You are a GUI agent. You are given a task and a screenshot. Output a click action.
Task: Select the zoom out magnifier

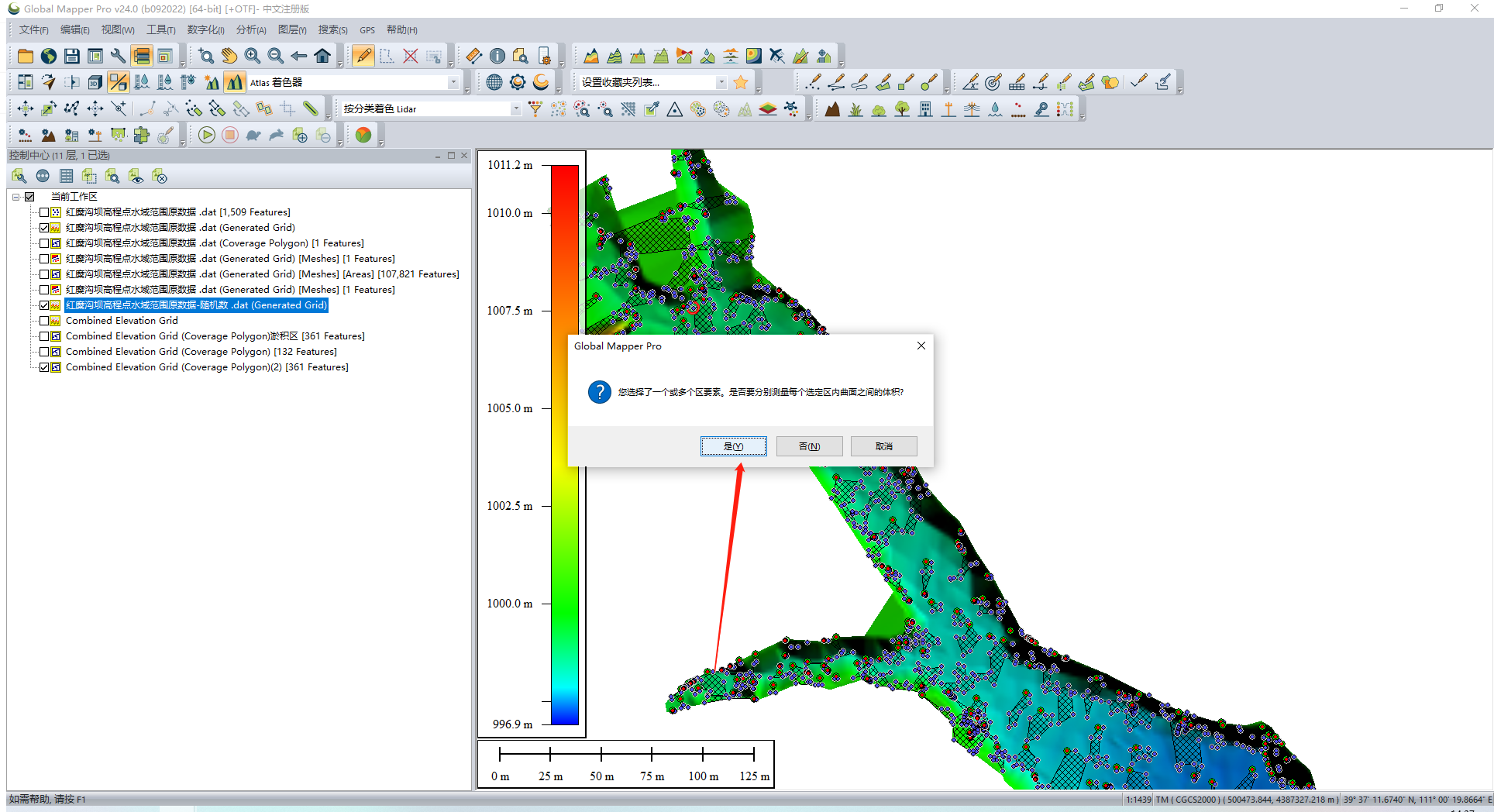click(x=276, y=56)
